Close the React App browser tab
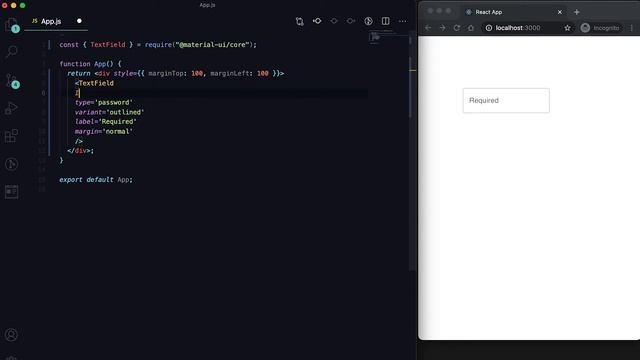Viewport: 640px width, 360px height. tap(560, 12)
